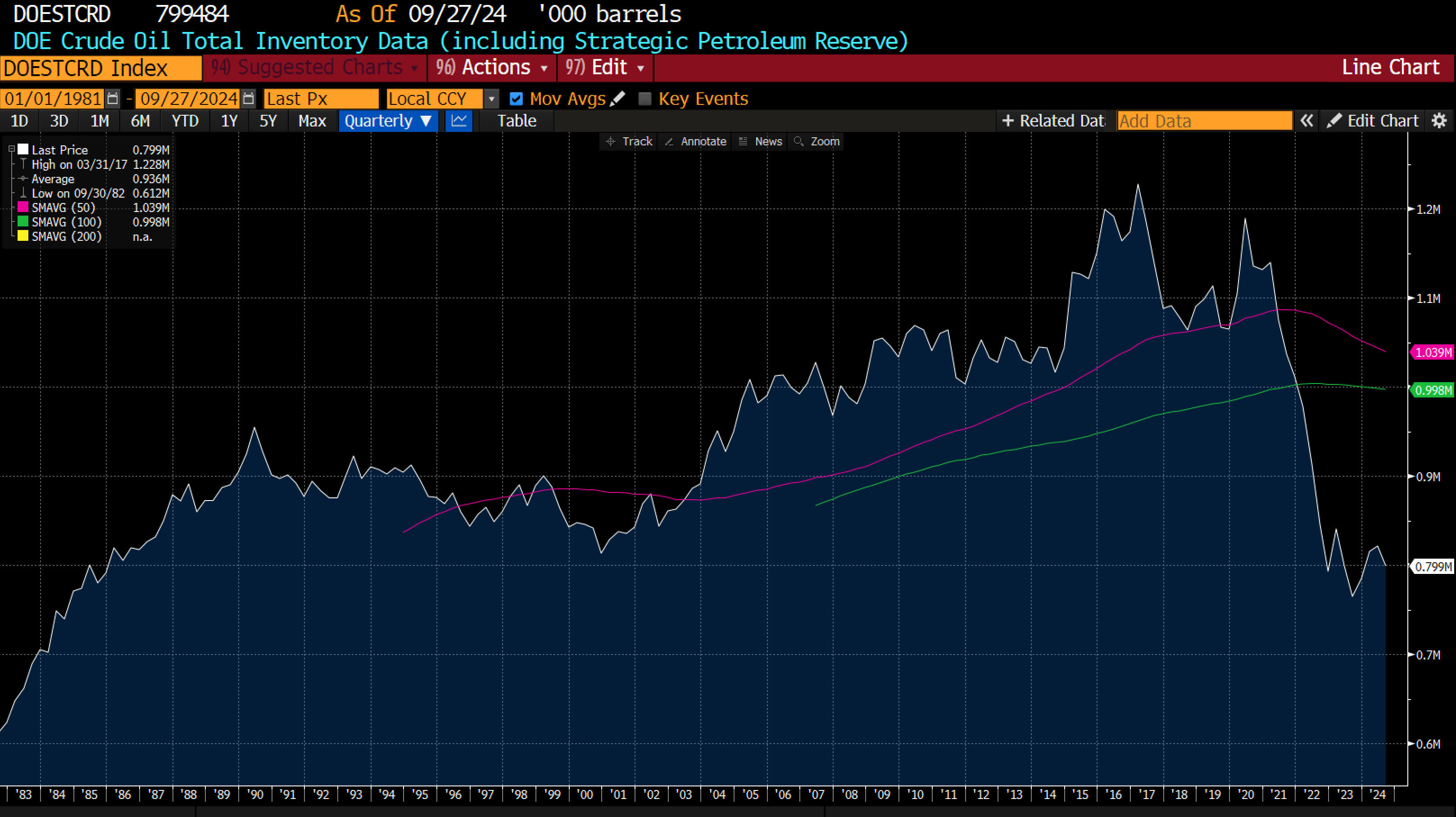This screenshot has height=817, width=1456.
Task: Open the News overlay tool
Action: tap(760, 141)
